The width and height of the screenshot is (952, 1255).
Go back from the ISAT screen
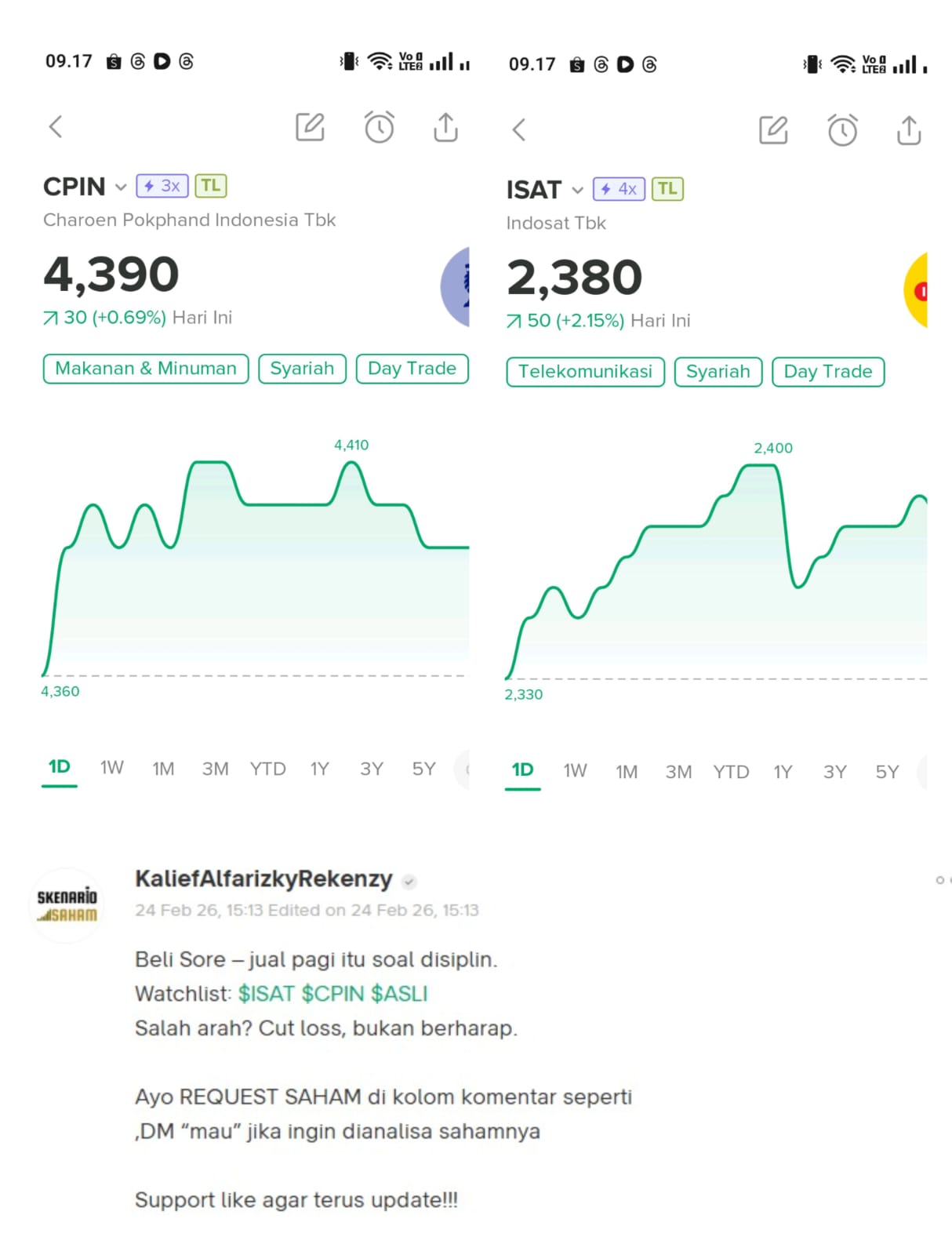click(519, 130)
